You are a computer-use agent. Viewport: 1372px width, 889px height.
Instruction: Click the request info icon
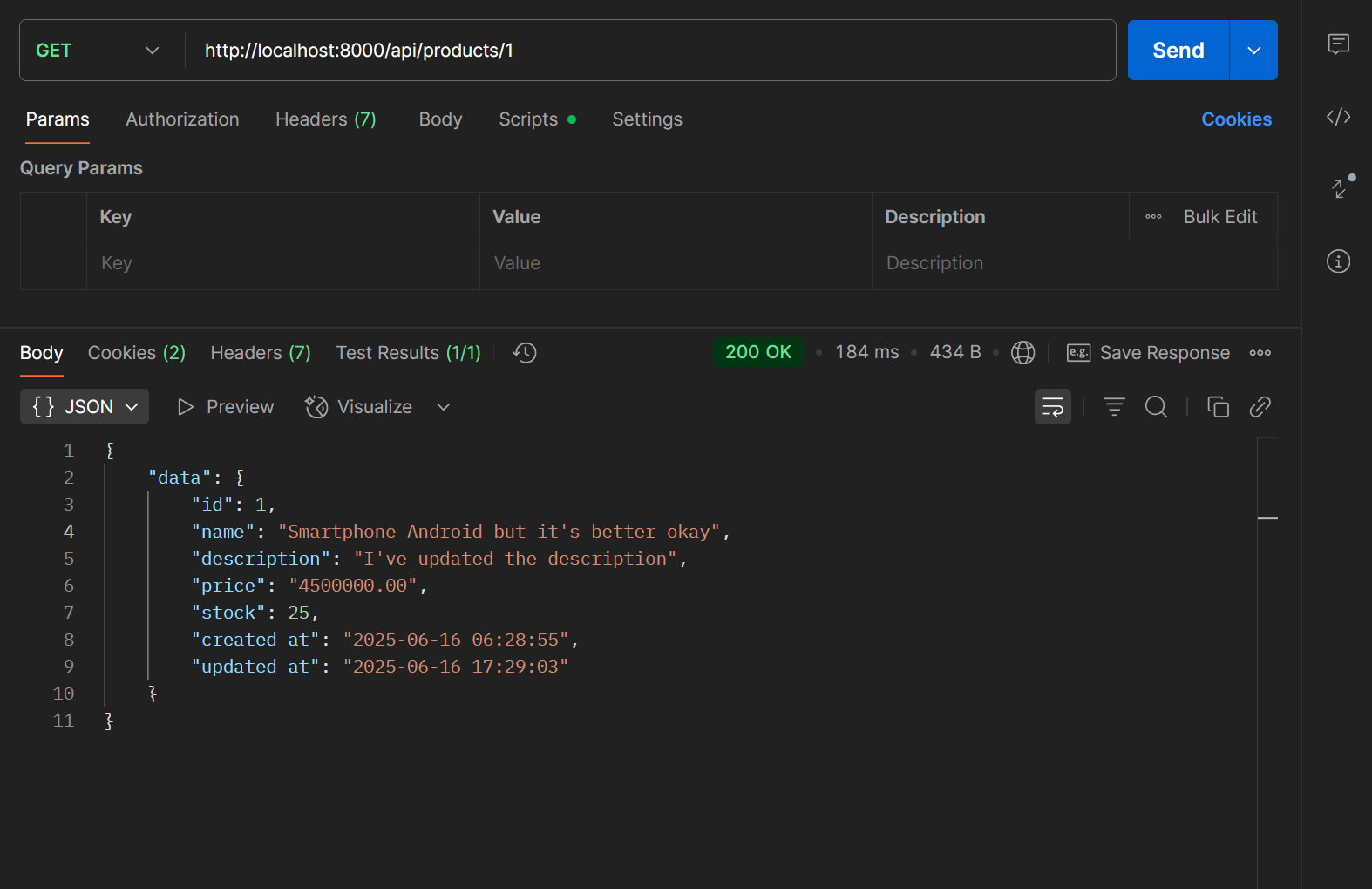click(1338, 261)
